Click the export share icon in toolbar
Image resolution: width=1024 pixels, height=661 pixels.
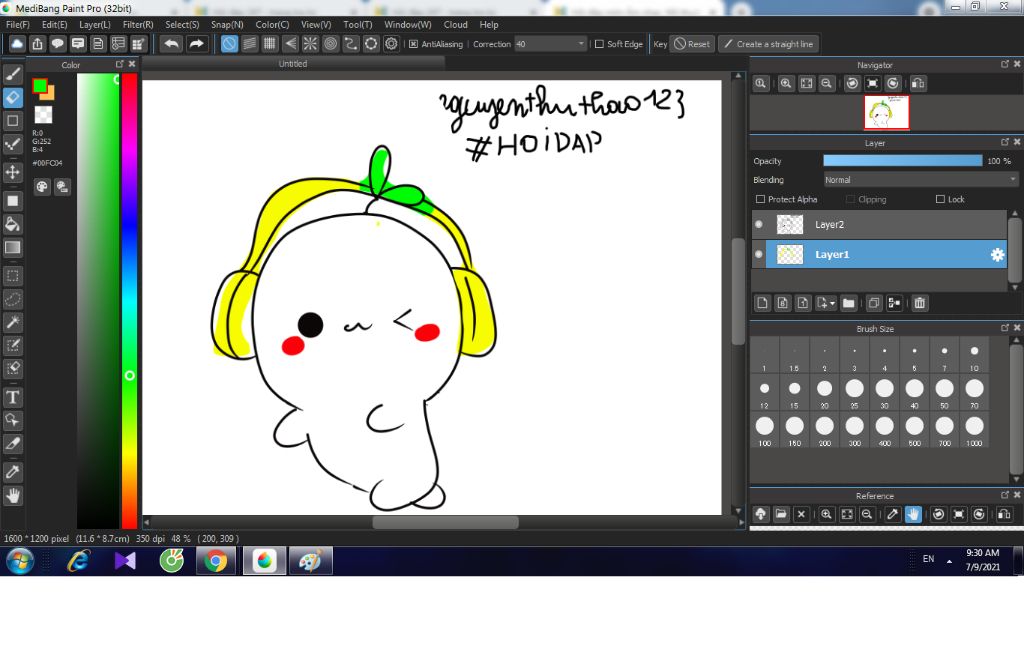[x=37, y=44]
